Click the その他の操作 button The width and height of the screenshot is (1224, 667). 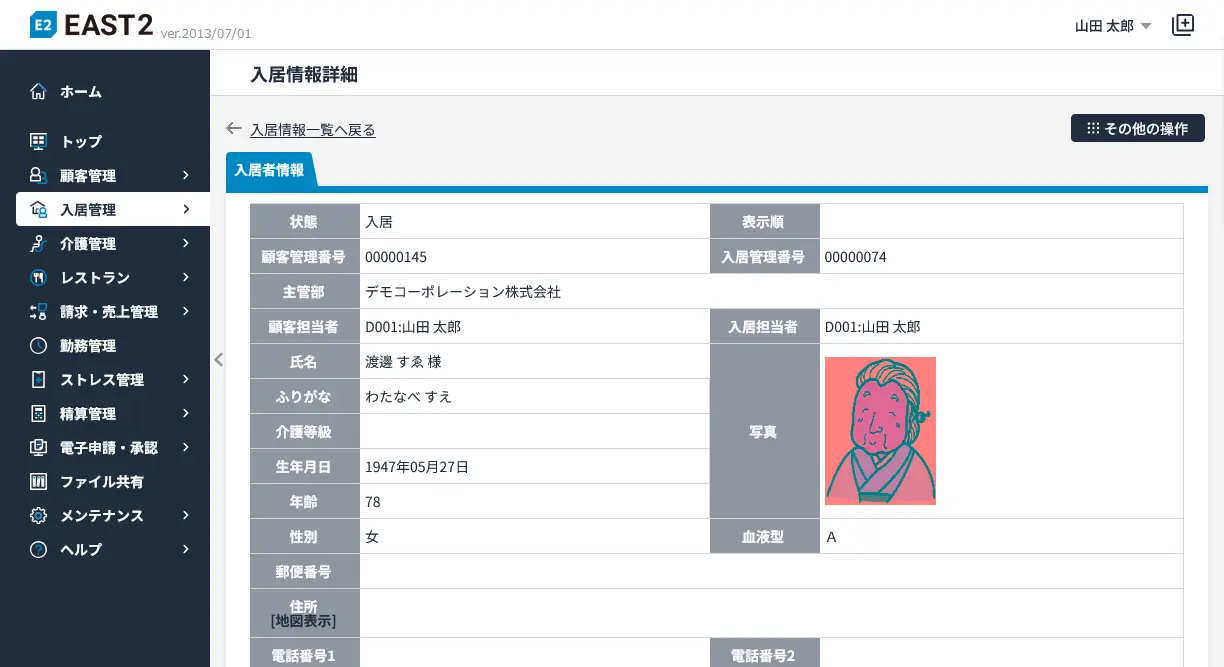point(1137,129)
